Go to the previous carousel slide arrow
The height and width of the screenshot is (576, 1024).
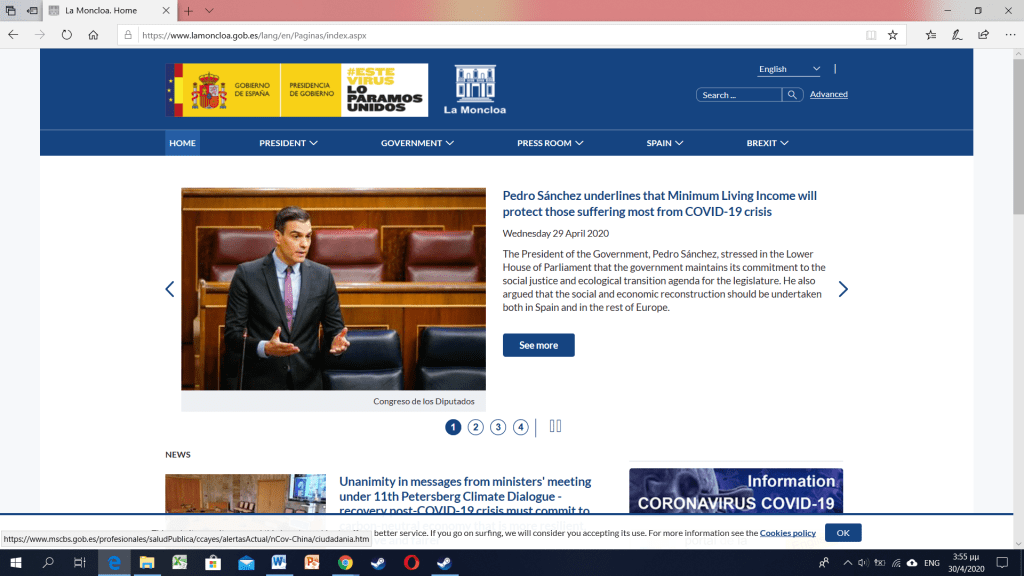point(169,289)
